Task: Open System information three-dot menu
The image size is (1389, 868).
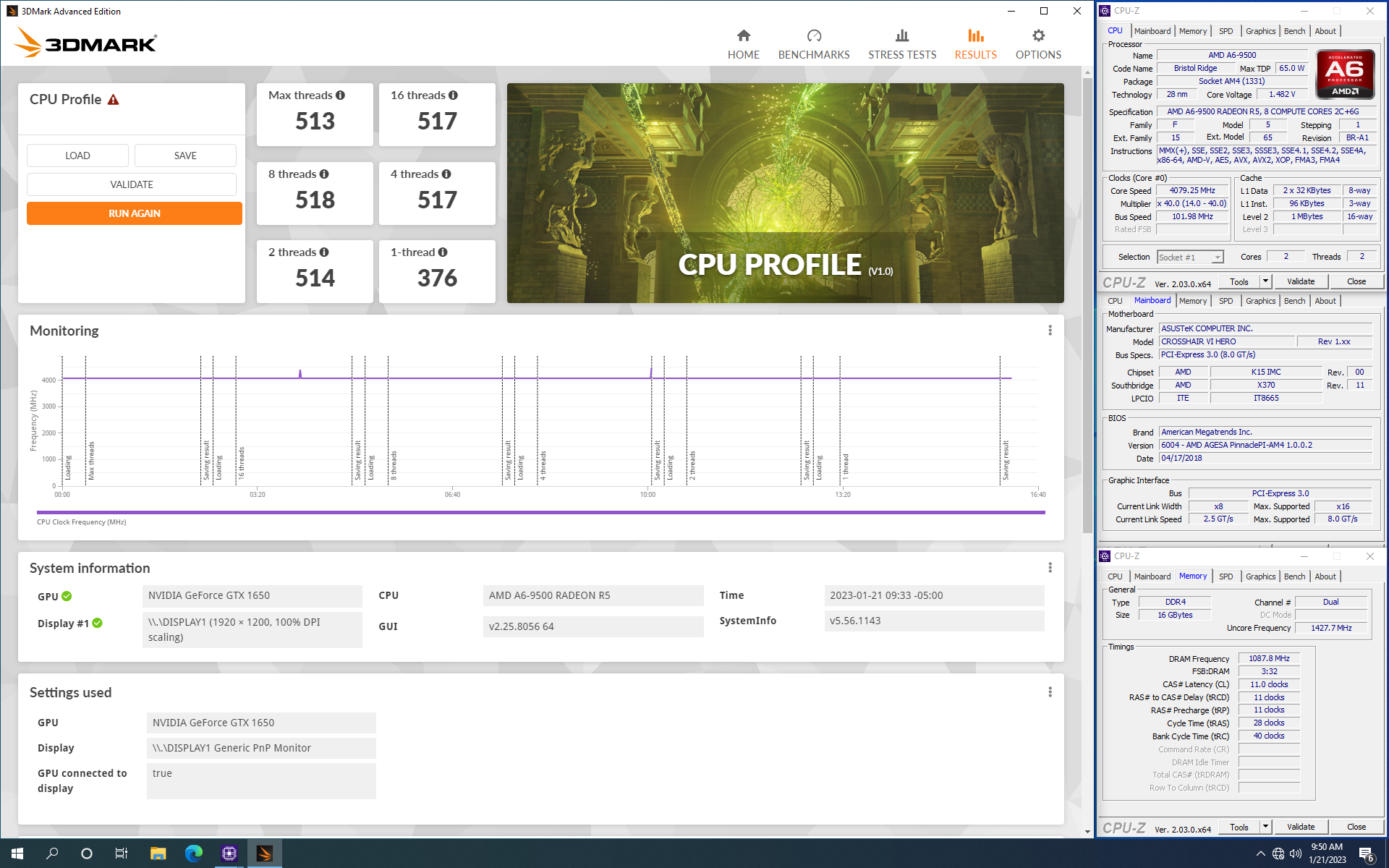Action: [x=1050, y=568]
